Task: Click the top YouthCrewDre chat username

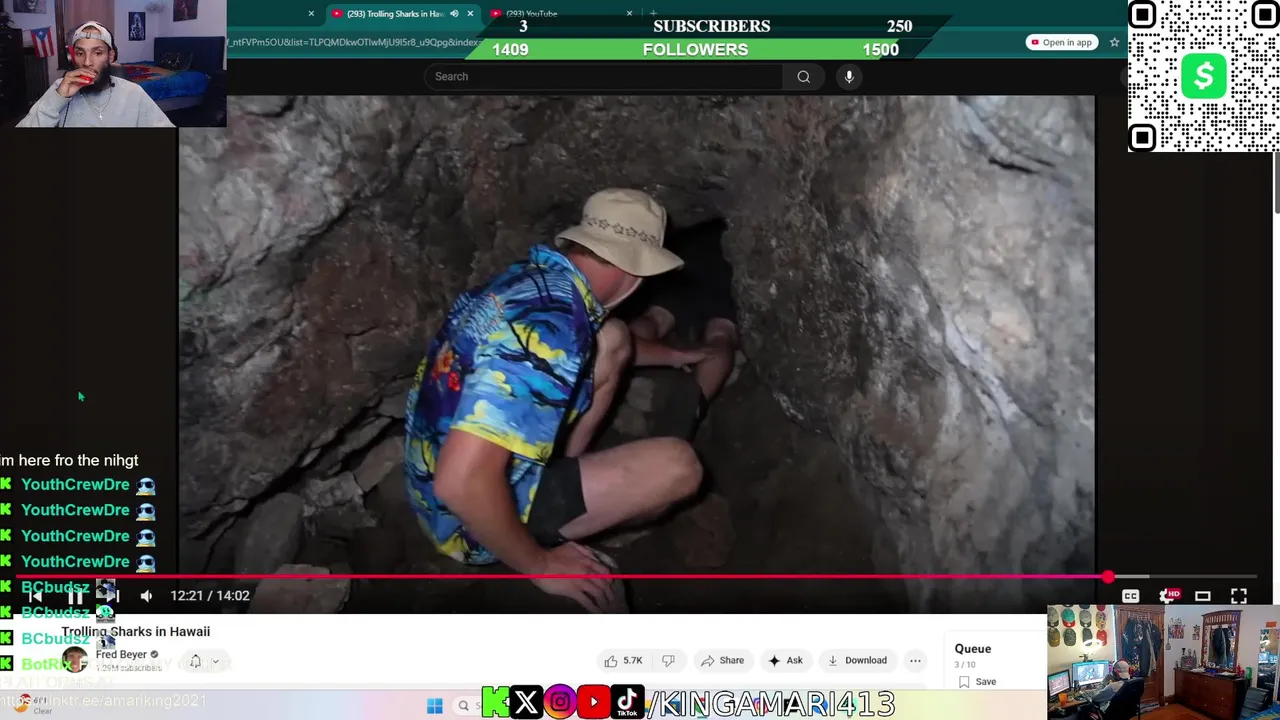Action: coord(75,485)
